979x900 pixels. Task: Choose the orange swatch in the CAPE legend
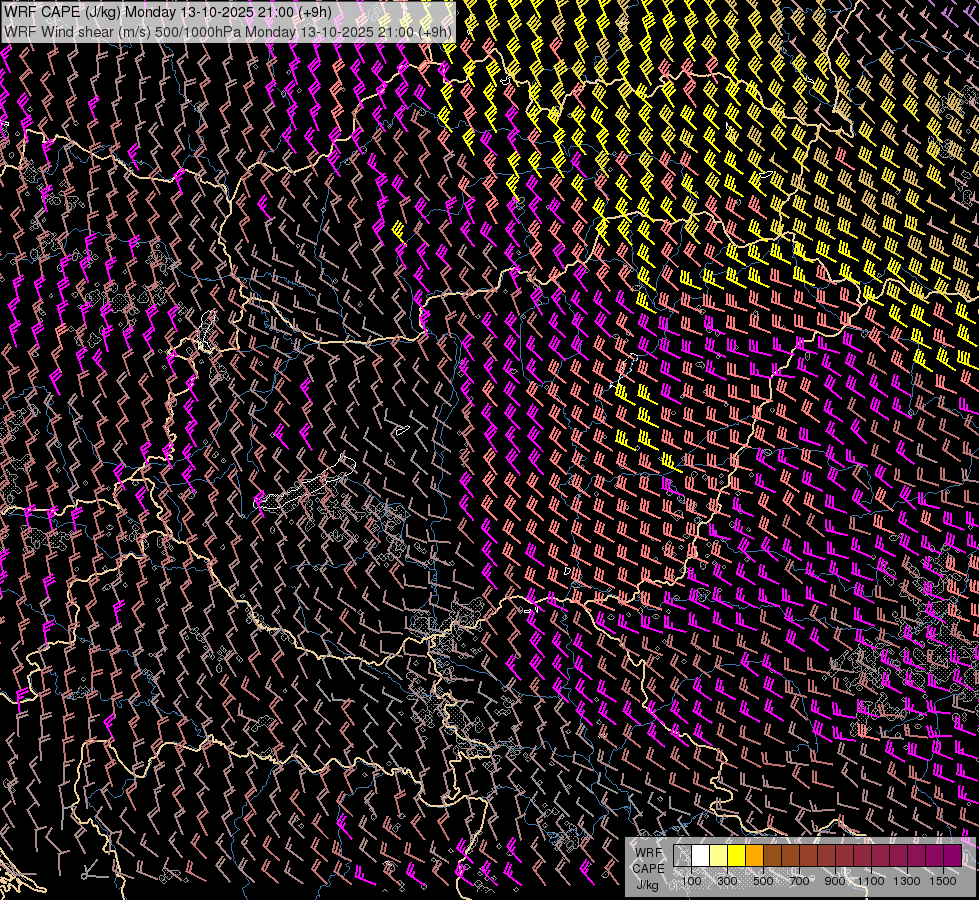coord(754,856)
